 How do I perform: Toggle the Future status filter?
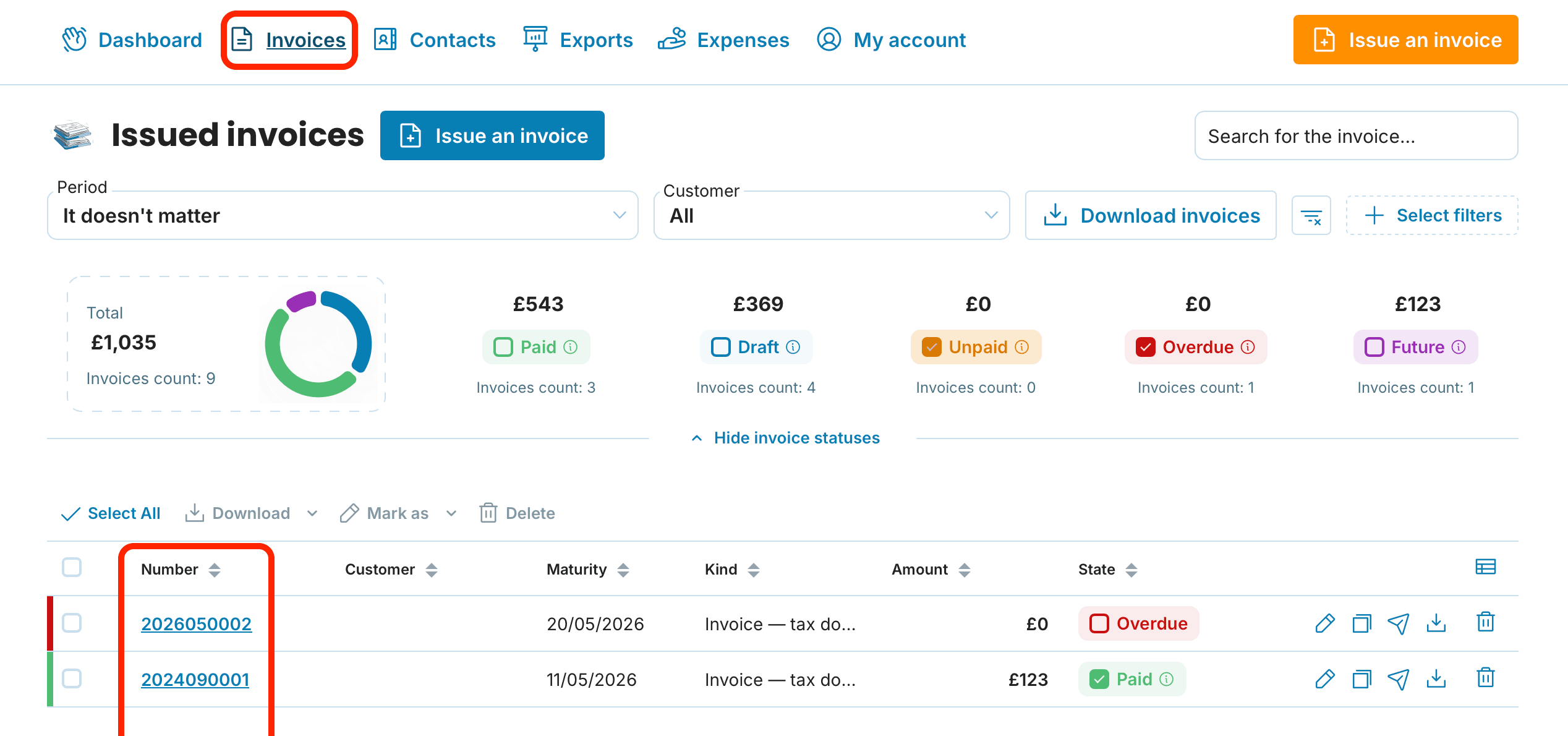(x=1374, y=347)
